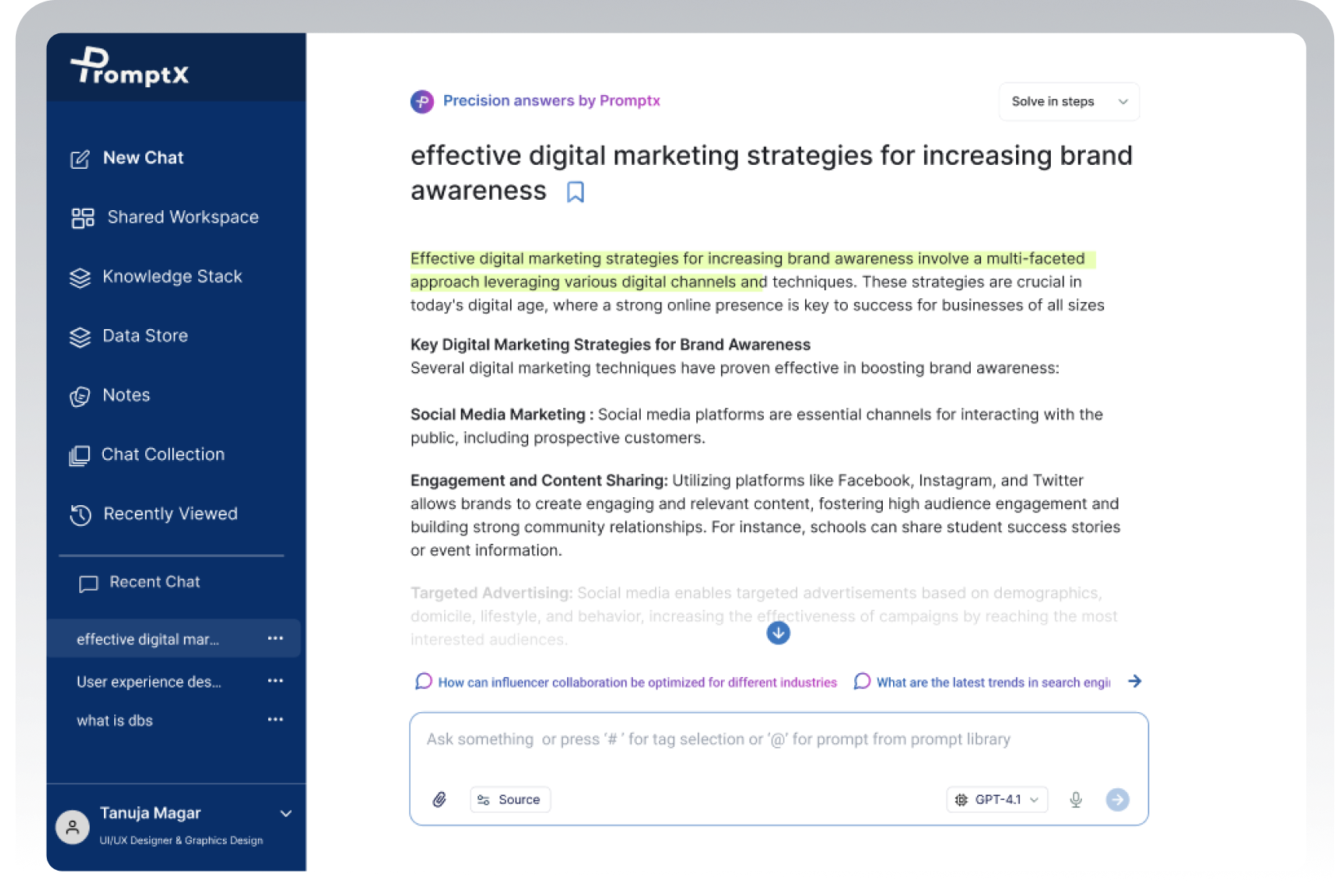The image size is (1342, 896).
Task: Click Precision answers by Promptx link
Action: click(x=551, y=101)
